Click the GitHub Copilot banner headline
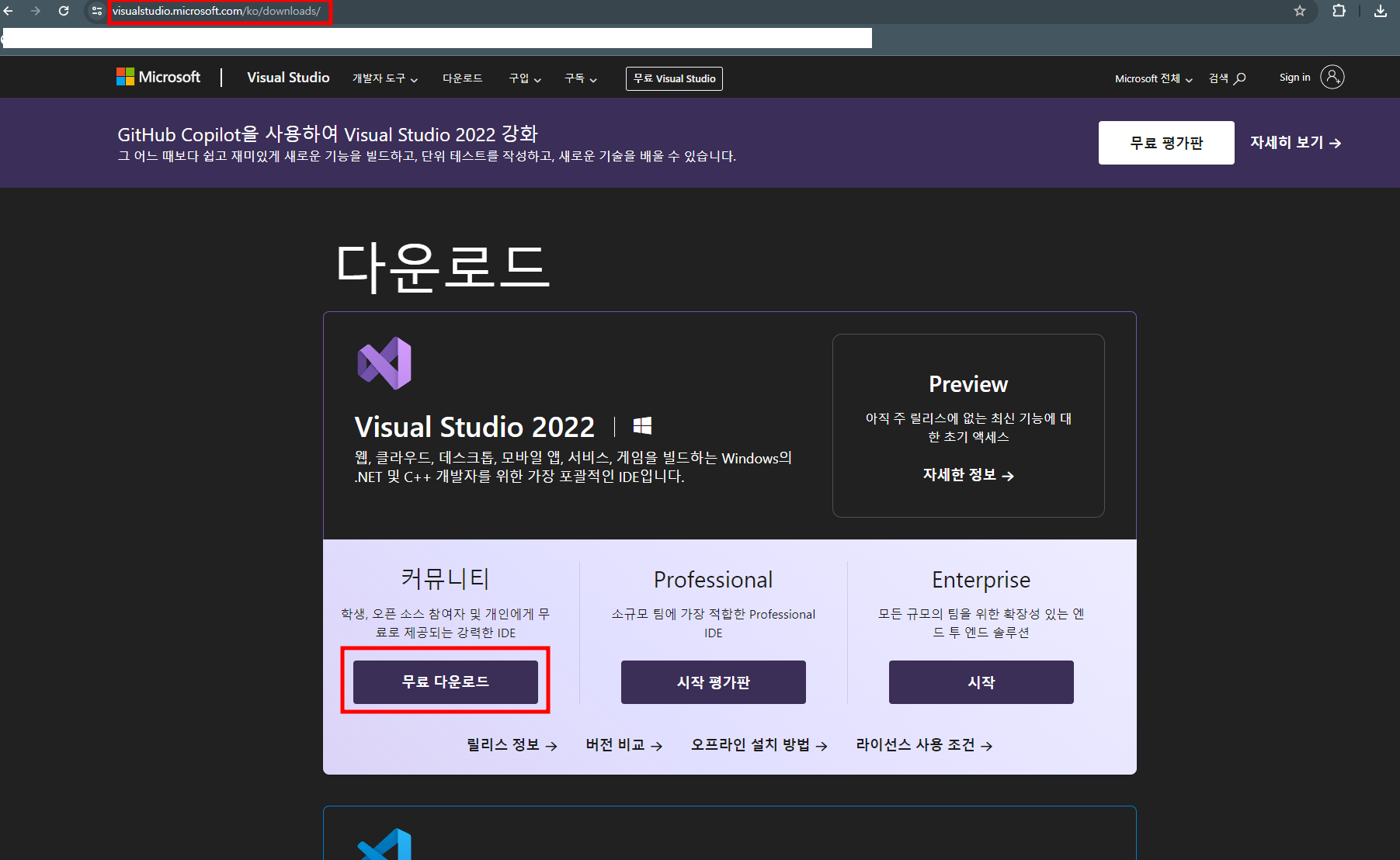This screenshot has width=1400, height=860. (328, 134)
